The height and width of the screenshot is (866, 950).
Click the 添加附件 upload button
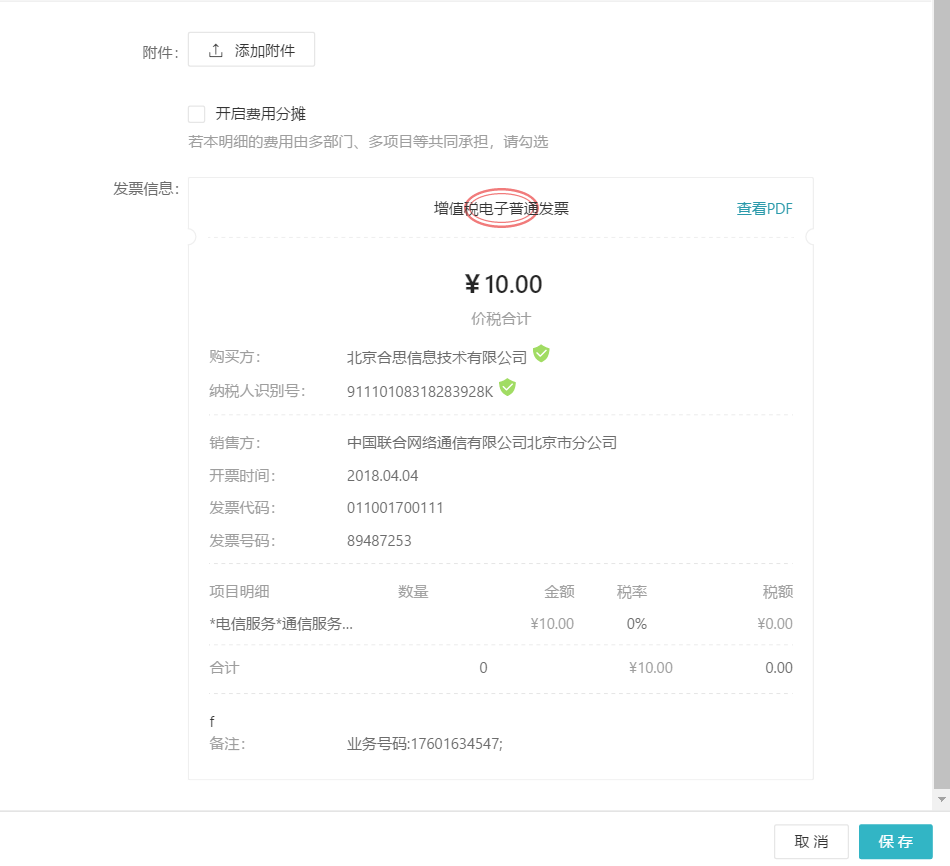coord(251,50)
